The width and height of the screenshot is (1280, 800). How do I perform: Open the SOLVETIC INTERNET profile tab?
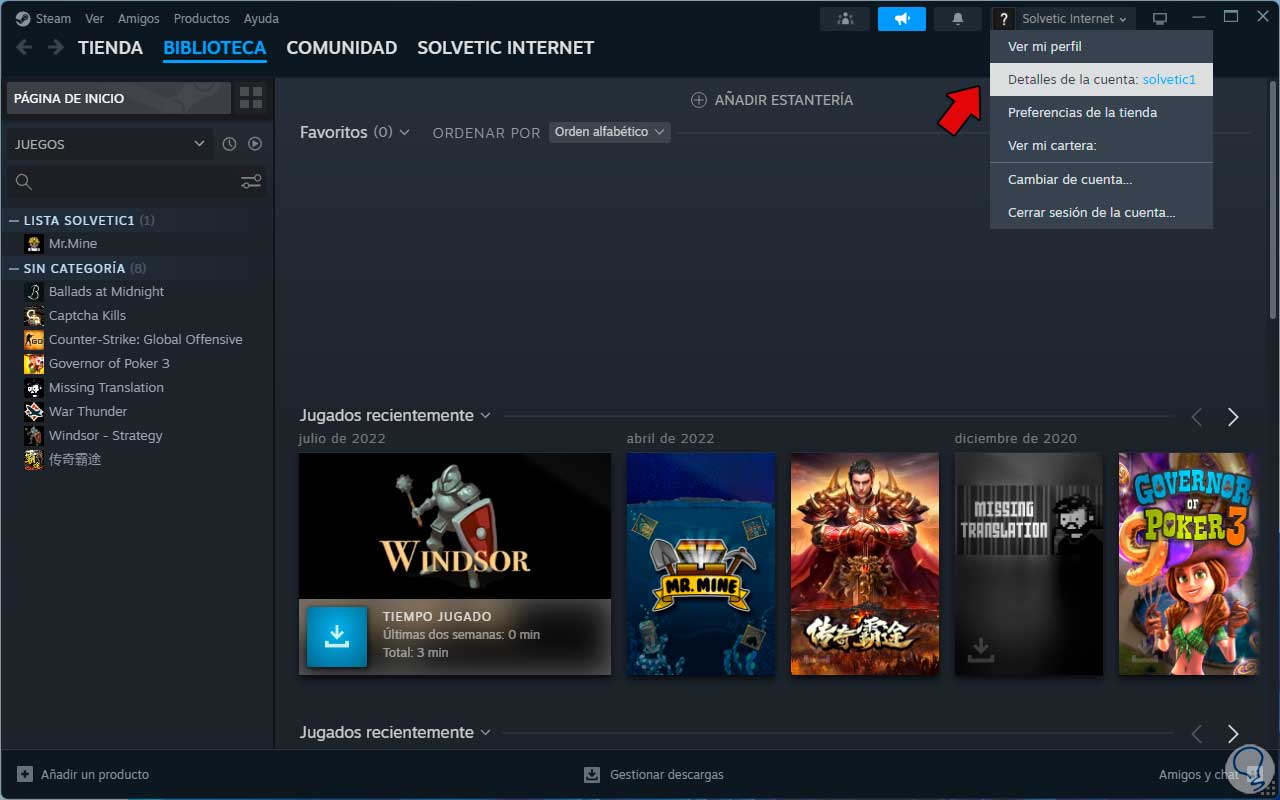point(506,47)
